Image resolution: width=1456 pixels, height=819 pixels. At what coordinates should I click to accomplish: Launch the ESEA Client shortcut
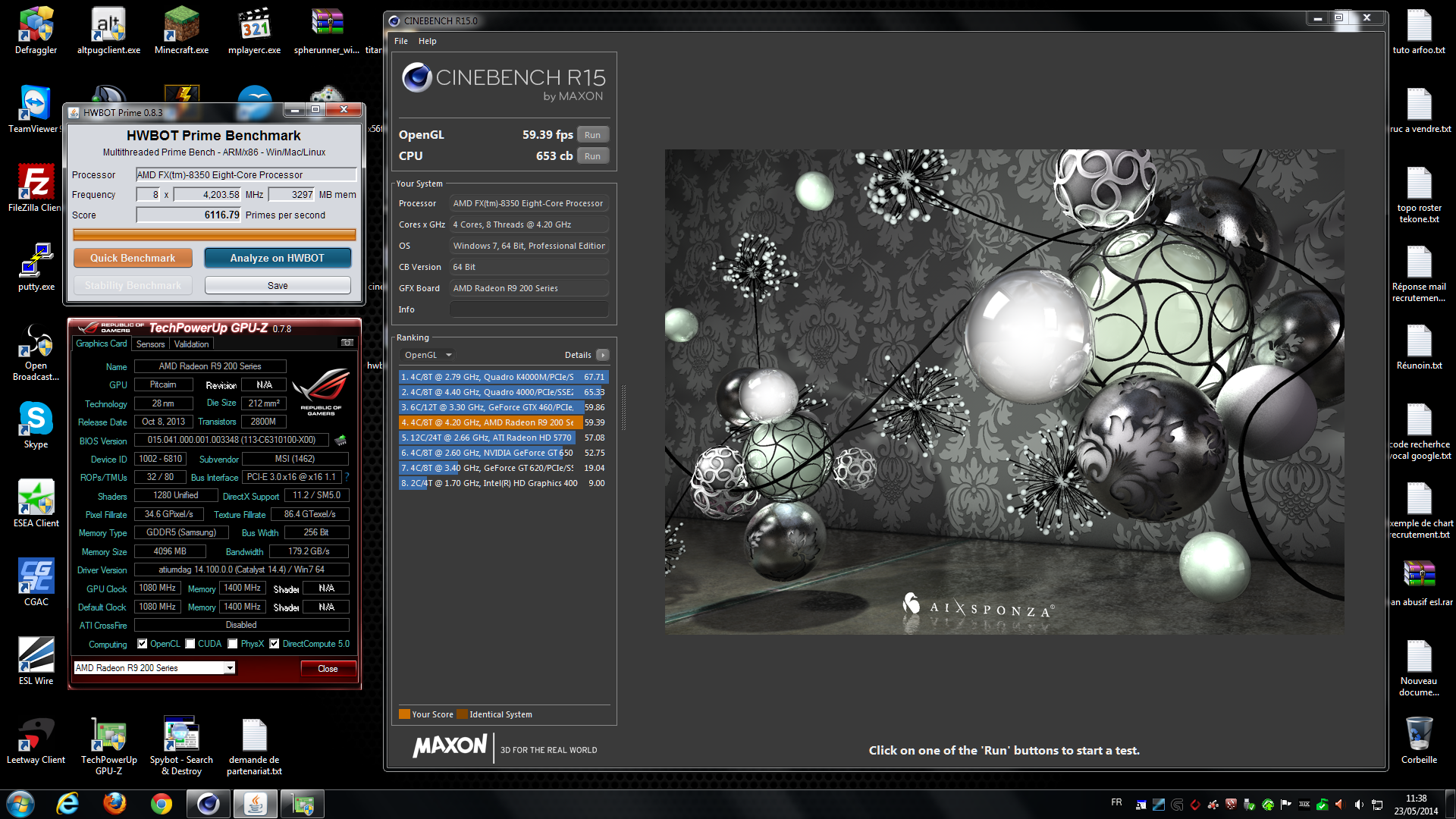click(x=36, y=504)
